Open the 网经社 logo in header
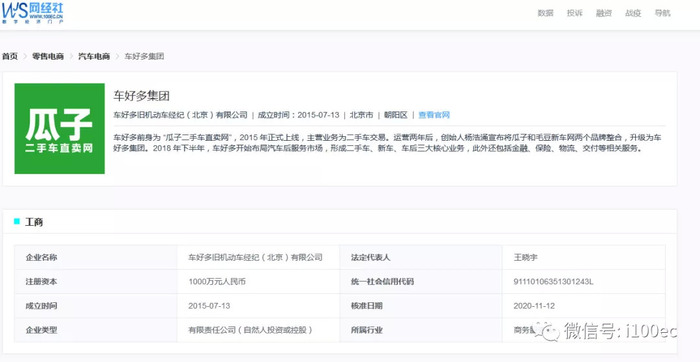The height and width of the screenshot is (362, 700). point(33,12)
